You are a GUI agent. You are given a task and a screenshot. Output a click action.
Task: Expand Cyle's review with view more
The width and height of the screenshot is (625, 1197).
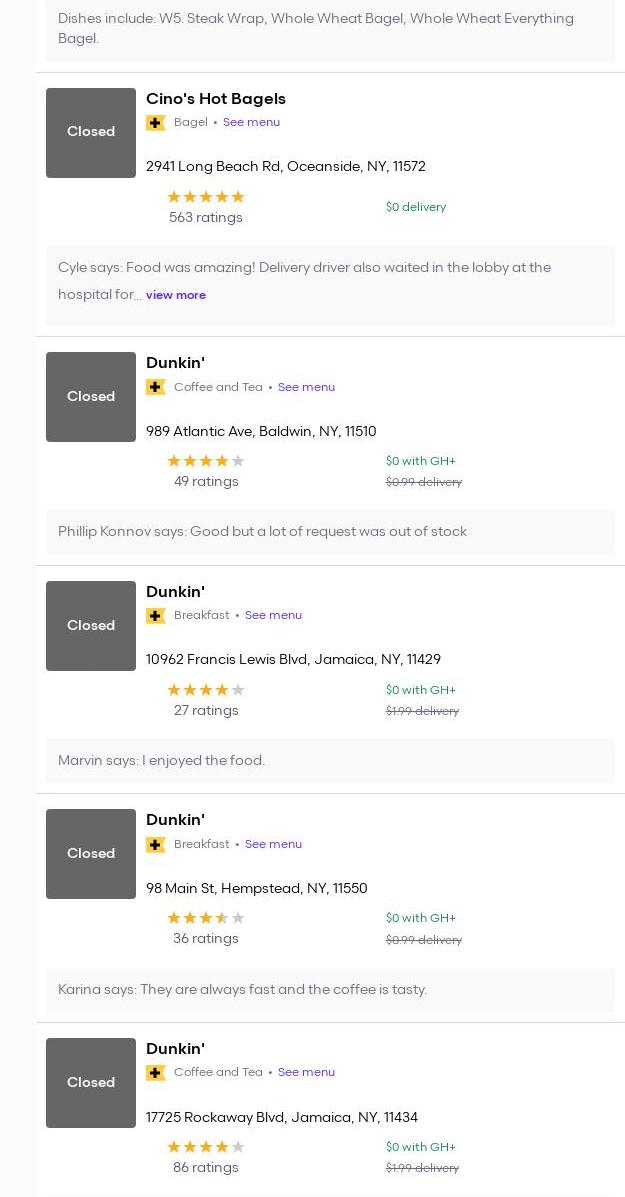[x=176, y=295]
